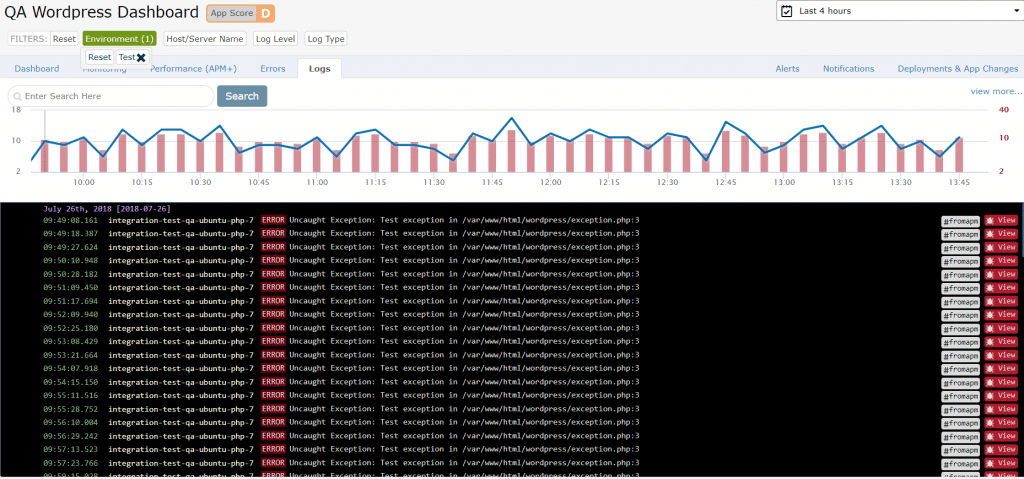Click bug icon for 09:57:13.523 log
The height and width of the screenshot is (479, 1024).
click(991, 450)
